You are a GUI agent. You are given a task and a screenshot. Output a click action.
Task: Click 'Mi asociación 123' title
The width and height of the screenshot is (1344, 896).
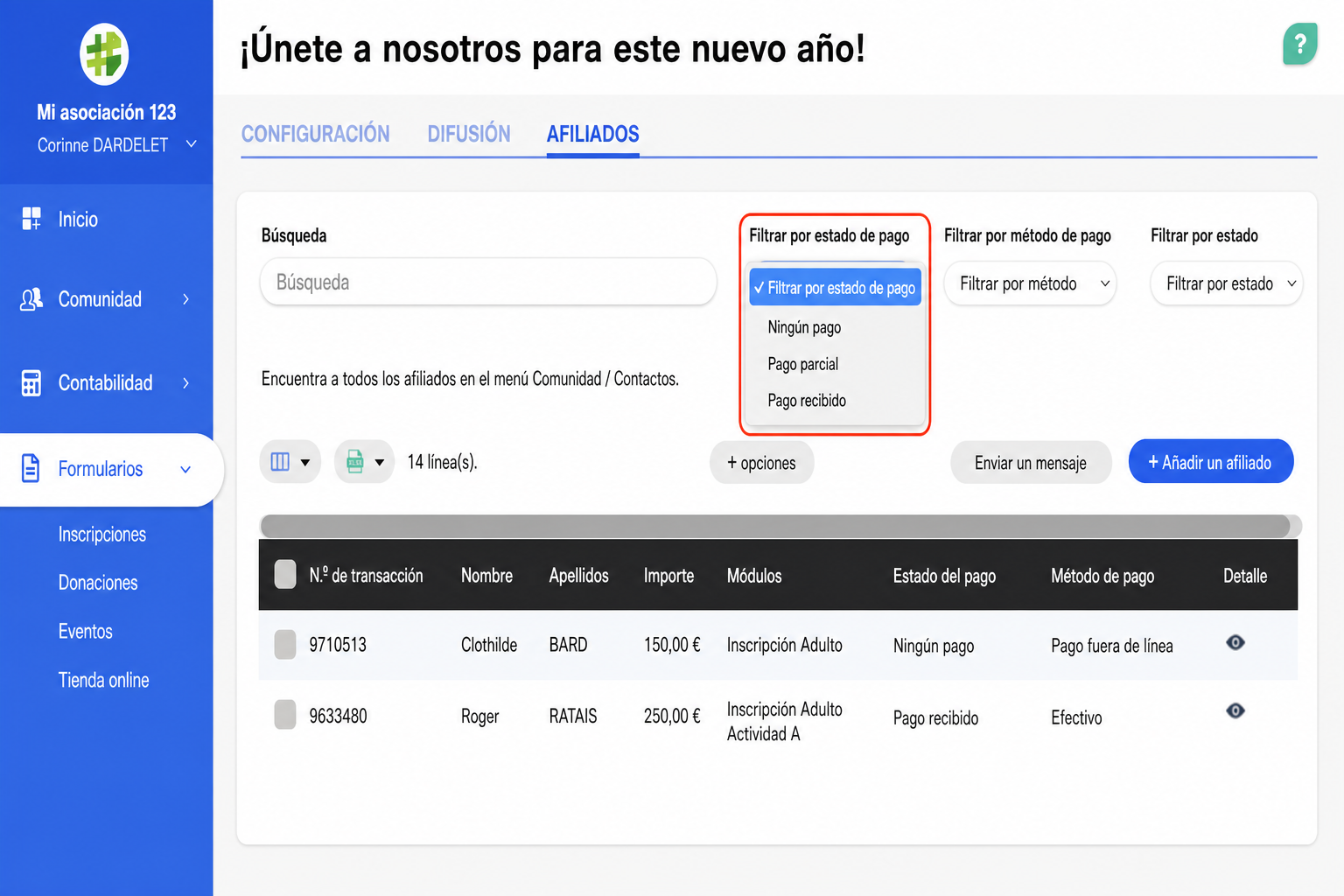pos(107,112)
